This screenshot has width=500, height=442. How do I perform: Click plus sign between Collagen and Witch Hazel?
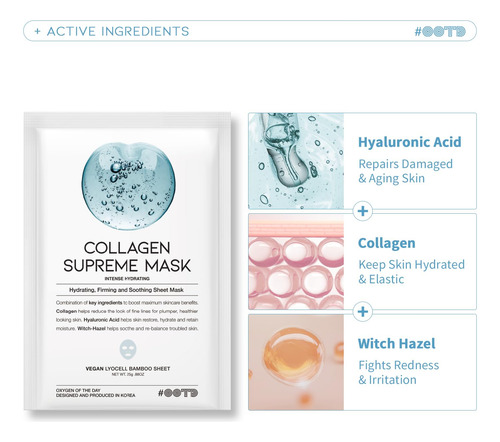(x=363, y=312)
